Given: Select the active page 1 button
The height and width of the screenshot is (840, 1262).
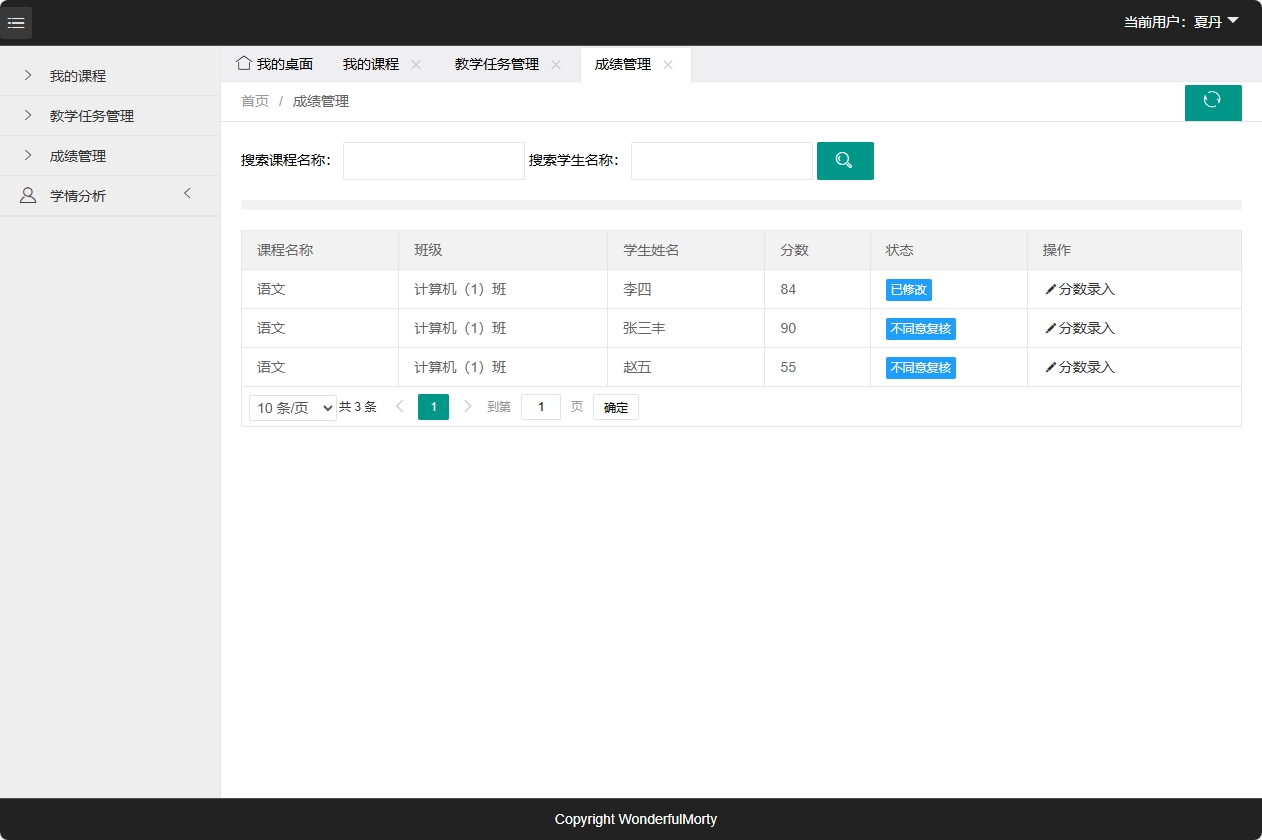Looking at the screenshot, I should (433, 407).
